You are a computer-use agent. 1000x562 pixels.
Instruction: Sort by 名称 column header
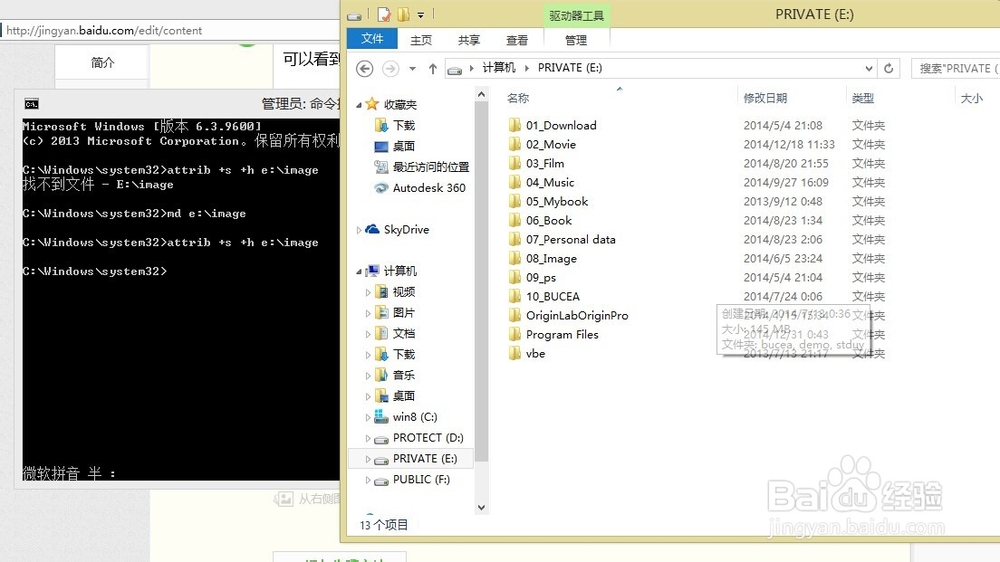(518, 98)
